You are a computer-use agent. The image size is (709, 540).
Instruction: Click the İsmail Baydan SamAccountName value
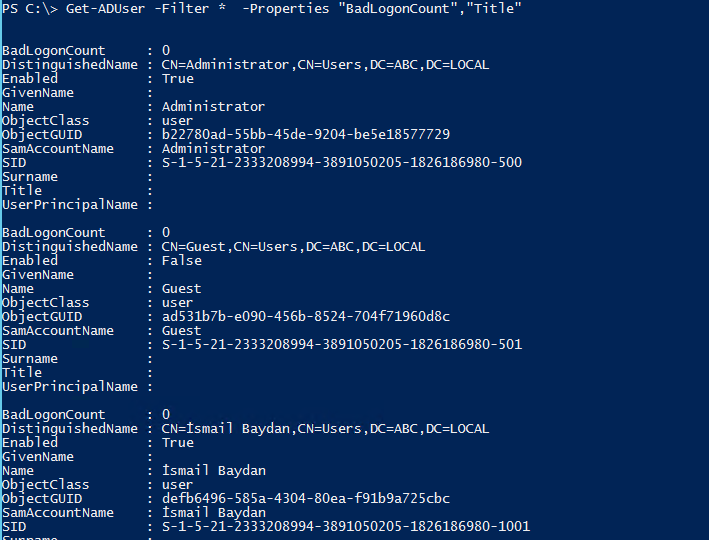[x=214, y=512]
